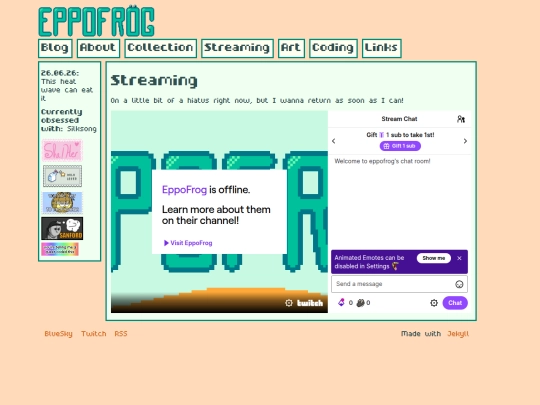This screenshot has width=540, height=405.
Task: Switch to the Coding page
Action: point(333,48)
